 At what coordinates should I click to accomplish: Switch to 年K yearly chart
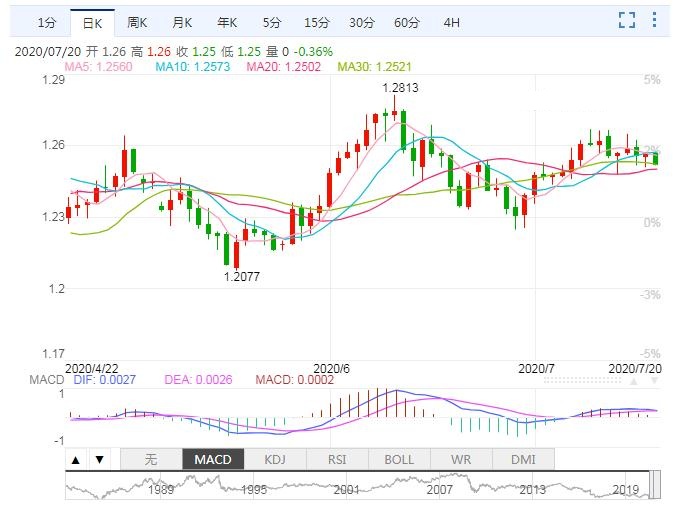coord(226,21)
